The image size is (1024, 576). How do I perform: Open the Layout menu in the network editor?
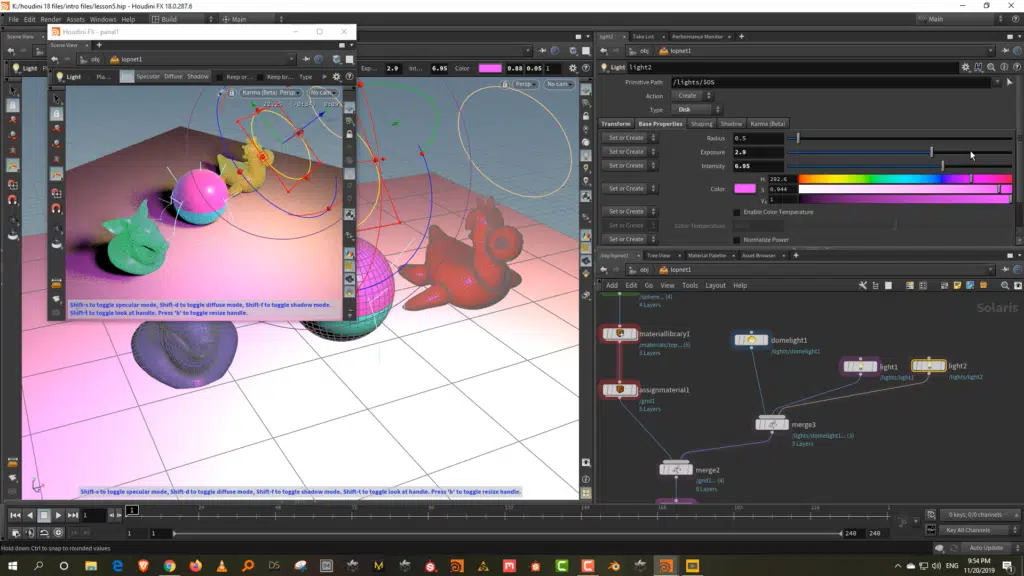[x=715, y=285]
